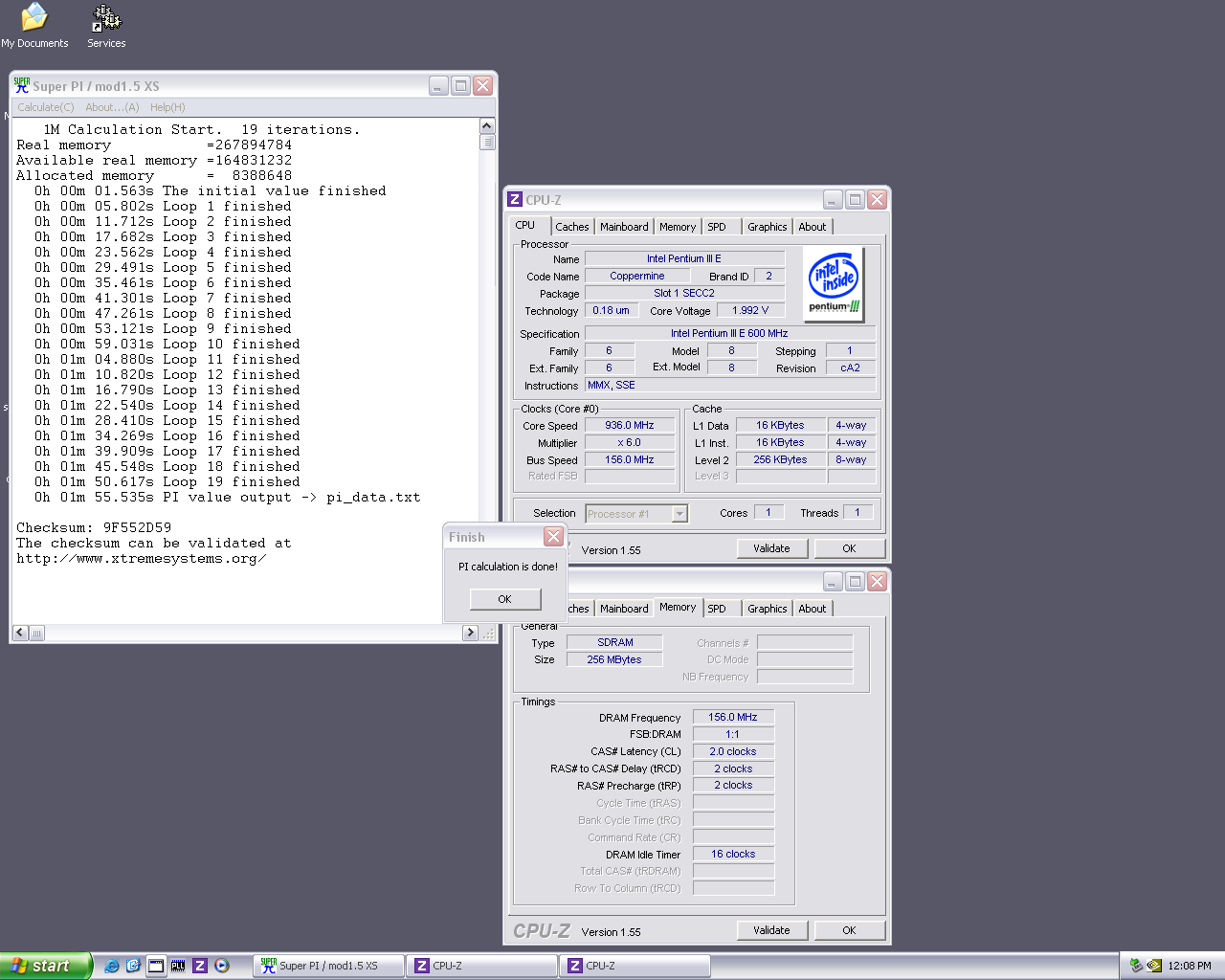1225x980 pixels.
Task: Click CAS# Latency 2.0 clocks value
Action: pos(733,751)
